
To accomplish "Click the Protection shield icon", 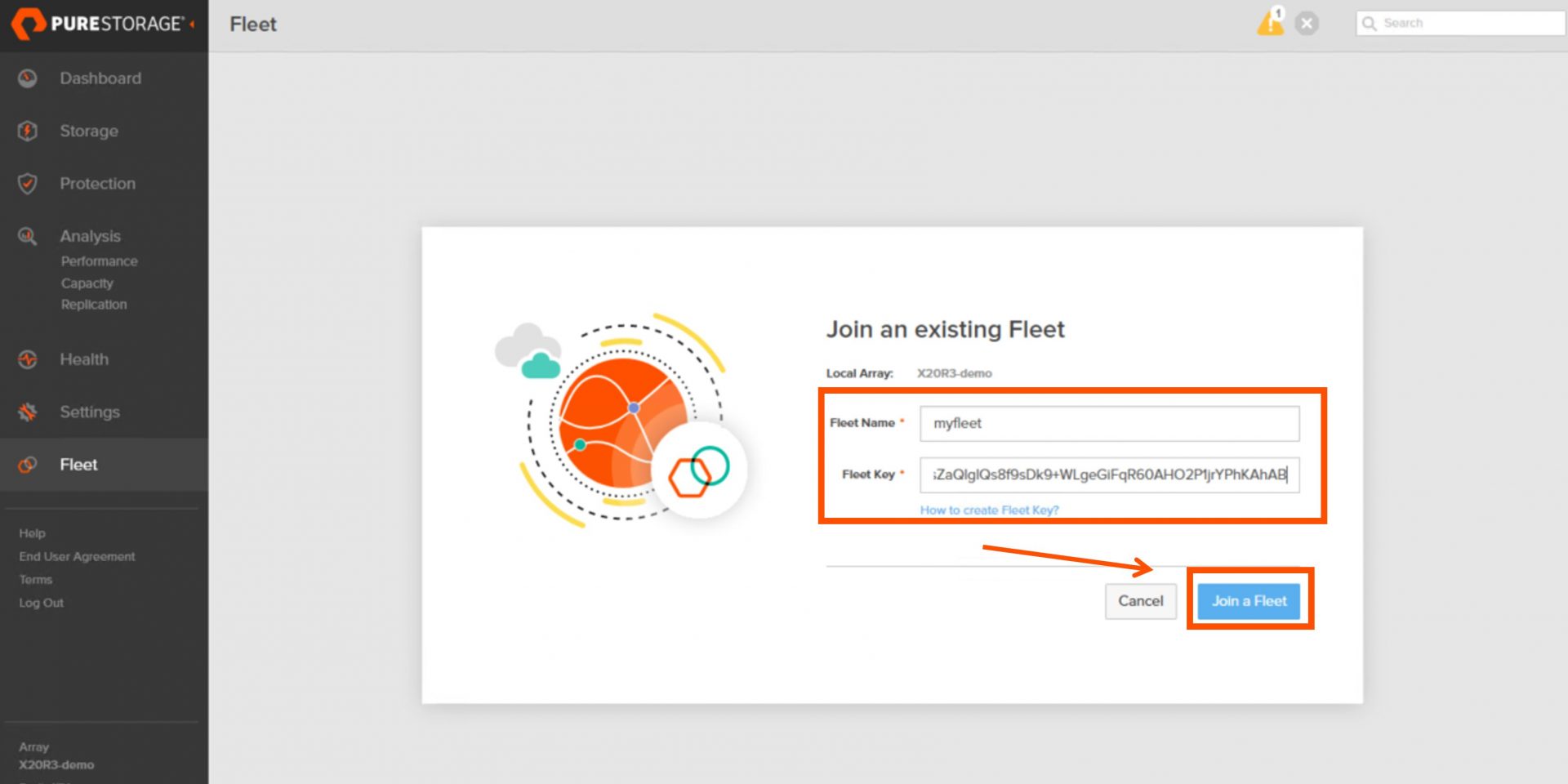I will (x=28, y=184).
